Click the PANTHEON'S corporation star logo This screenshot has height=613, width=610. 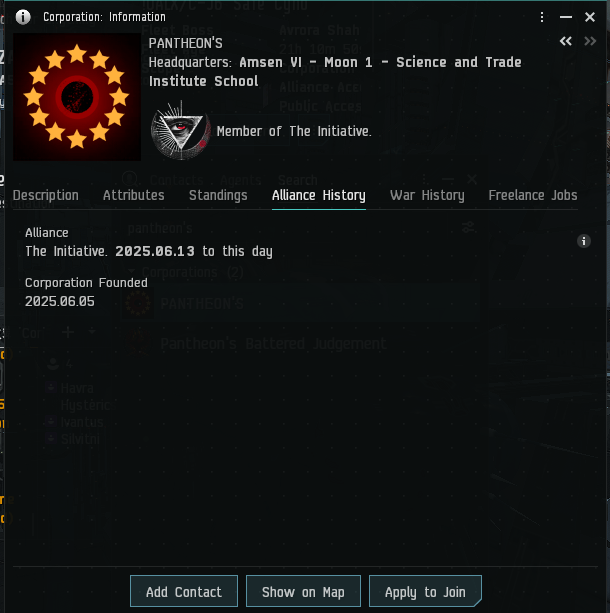[x=77, y=97]
